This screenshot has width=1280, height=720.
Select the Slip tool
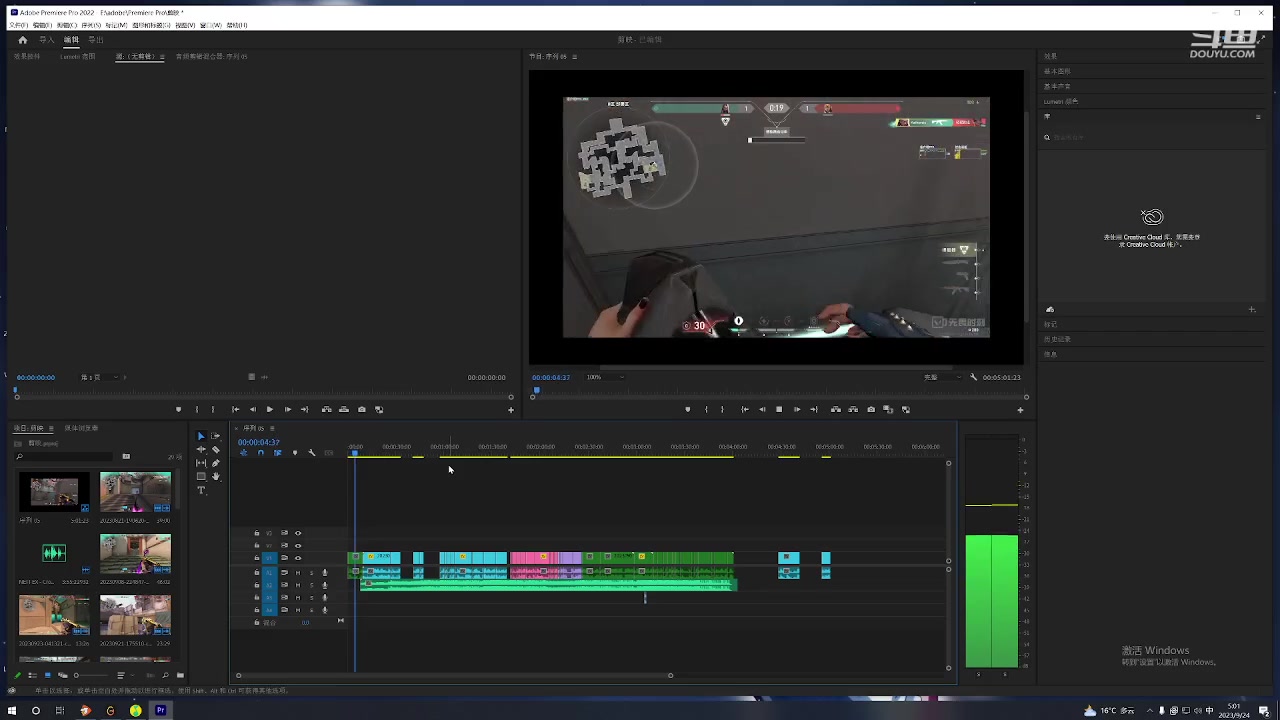pyautogui.click(x=200, y=463)
